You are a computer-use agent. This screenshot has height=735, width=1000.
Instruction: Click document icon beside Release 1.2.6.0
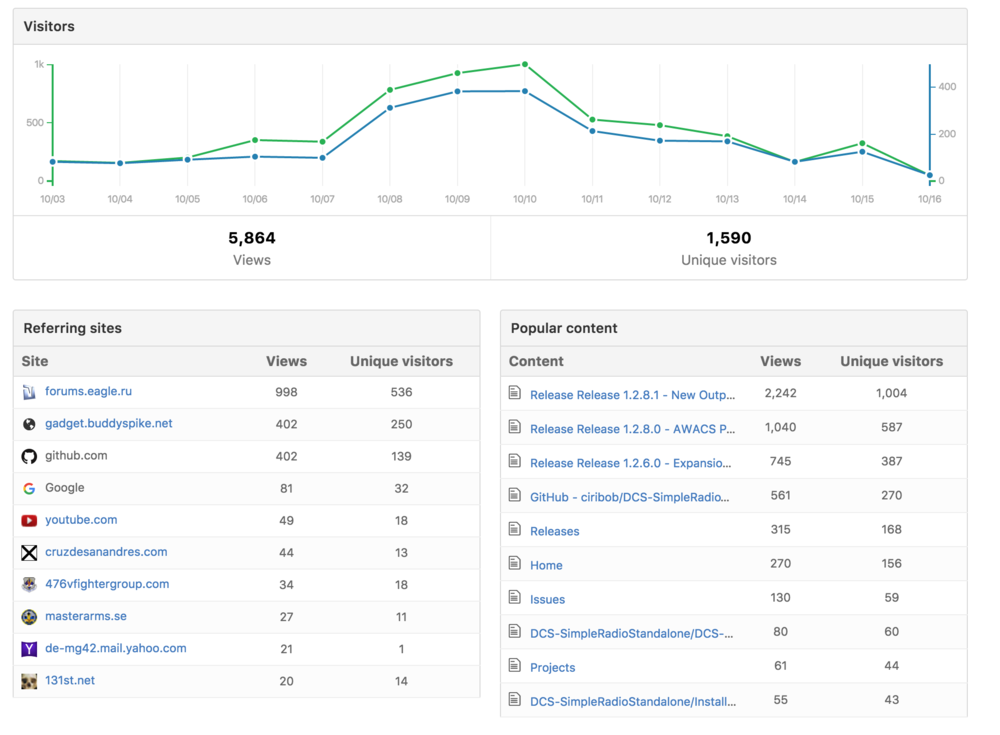[515, 461]
